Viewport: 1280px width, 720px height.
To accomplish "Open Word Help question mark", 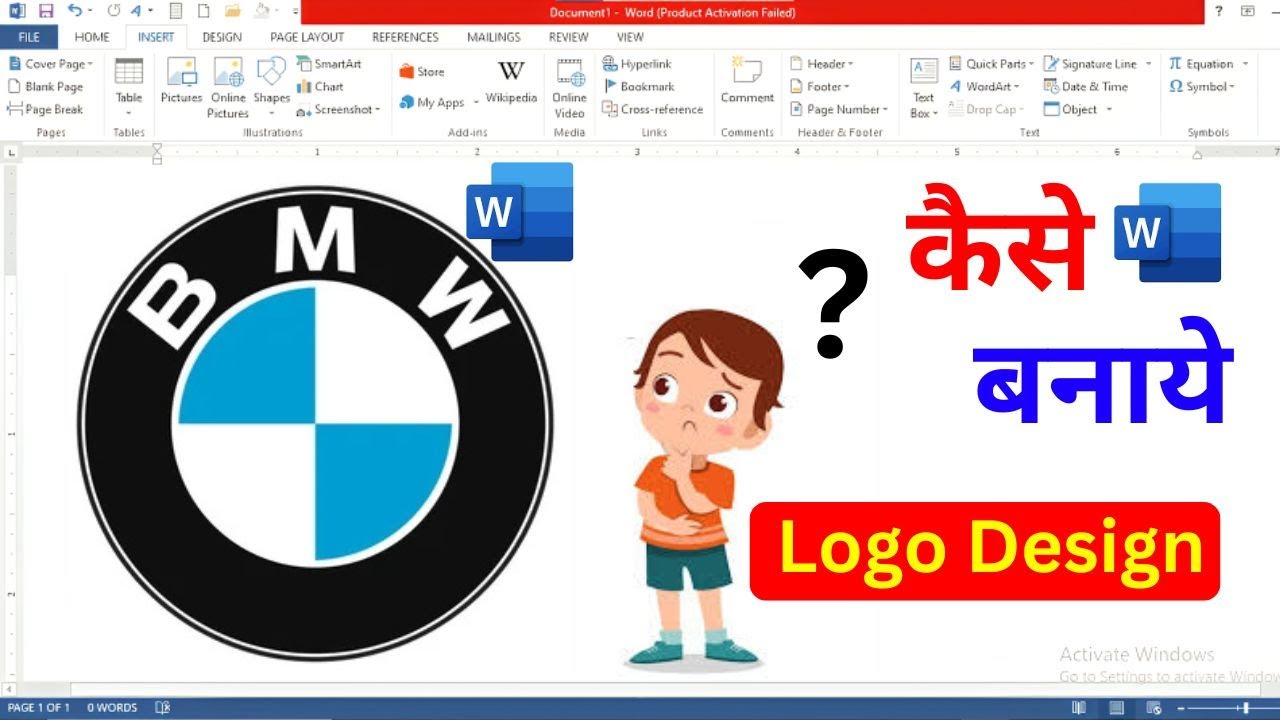I will (1218, 11).
